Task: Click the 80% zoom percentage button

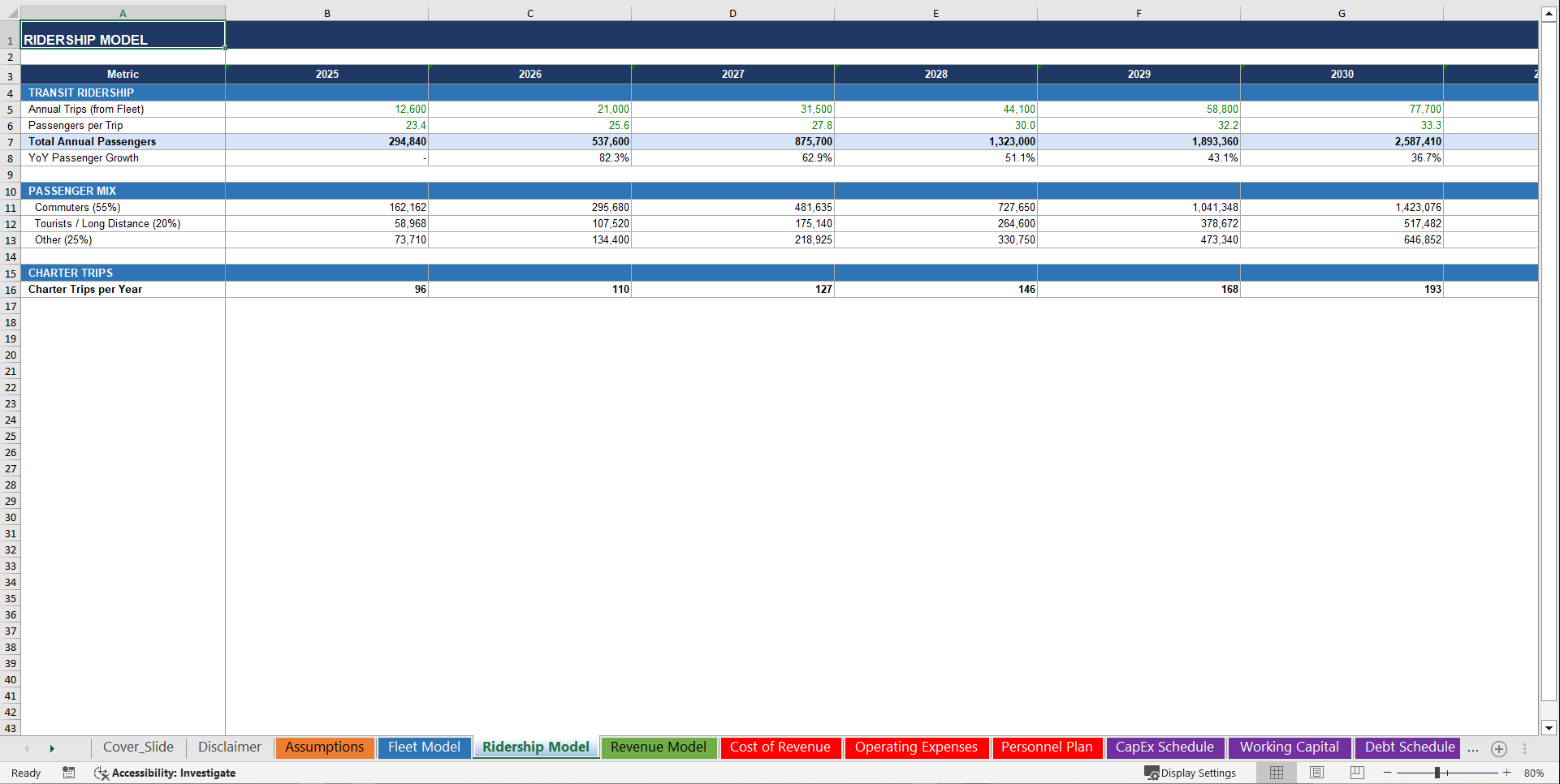Action: [x=1534, y=773]
